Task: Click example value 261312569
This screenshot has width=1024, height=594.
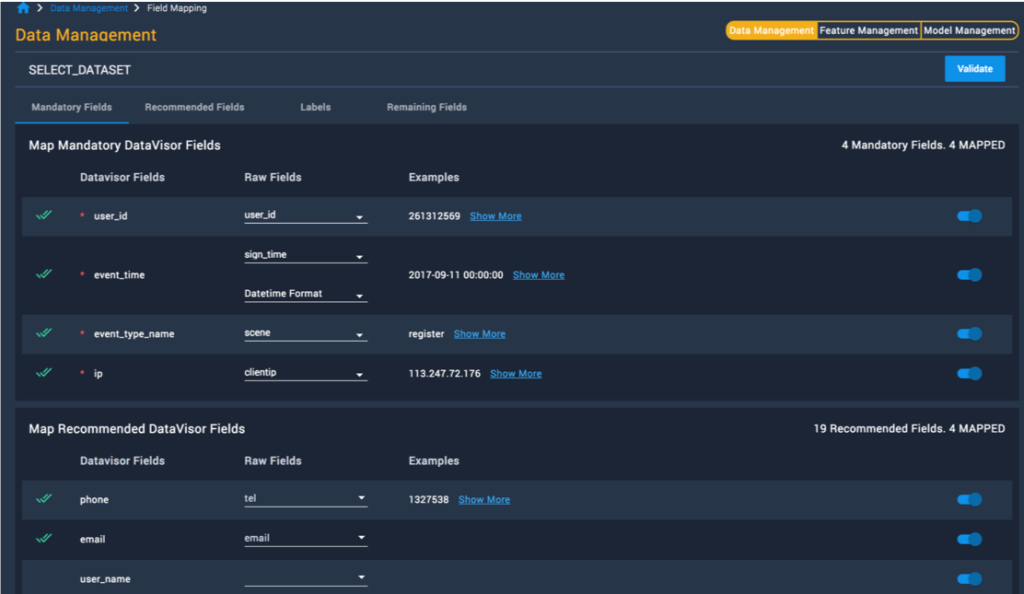Action: [434, 216]
